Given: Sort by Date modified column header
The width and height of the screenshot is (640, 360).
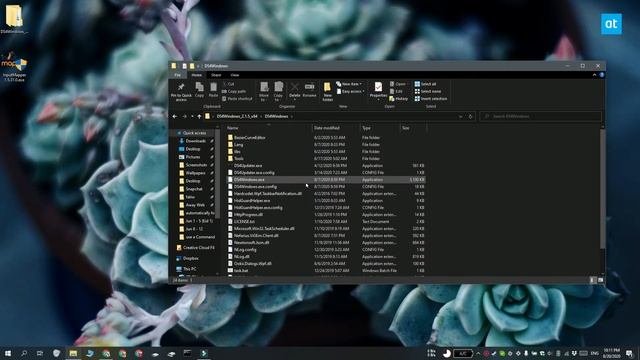Looking at the screenshot, I should 336,128.
